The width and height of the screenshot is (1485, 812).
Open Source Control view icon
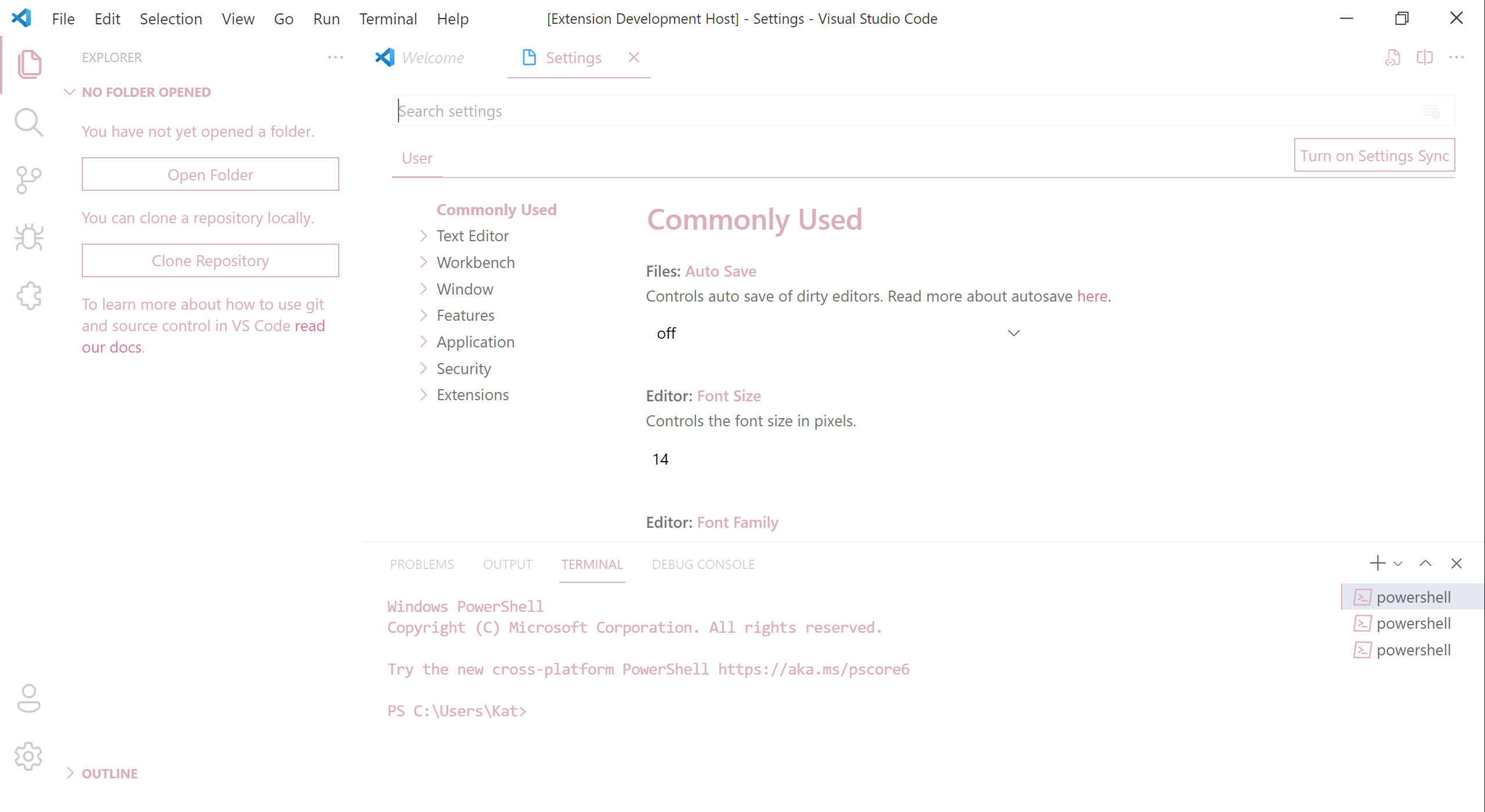(28, 180)
